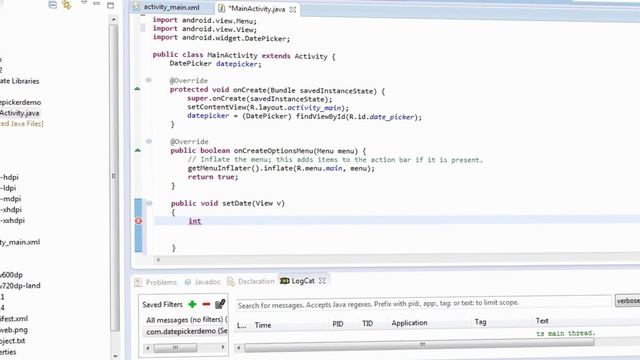Click the 'DatePicker datepicker;' field line
The width and height of the screenshot is (640, 360).
216,64
